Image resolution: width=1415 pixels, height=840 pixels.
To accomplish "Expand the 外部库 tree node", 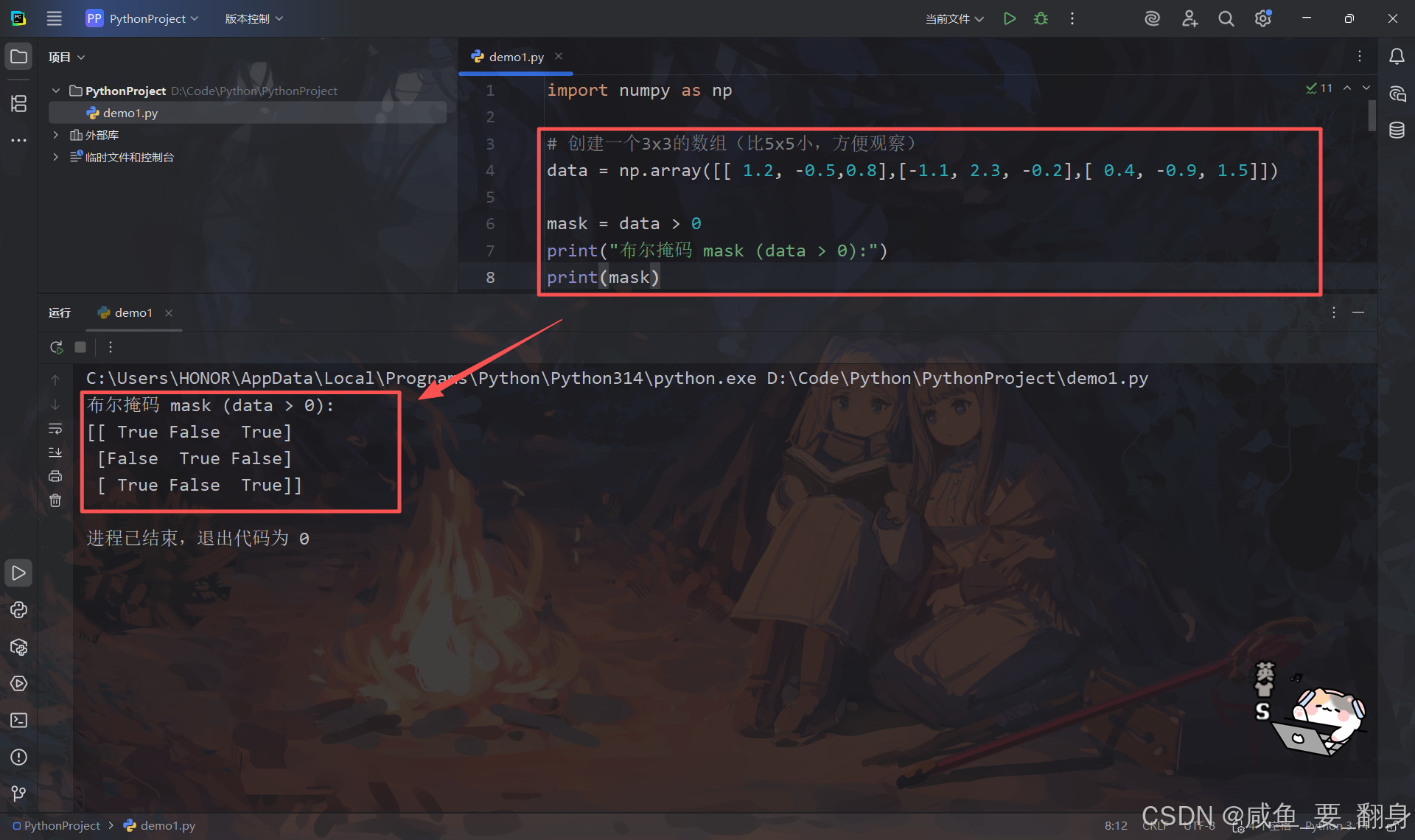I will (55, 135).
